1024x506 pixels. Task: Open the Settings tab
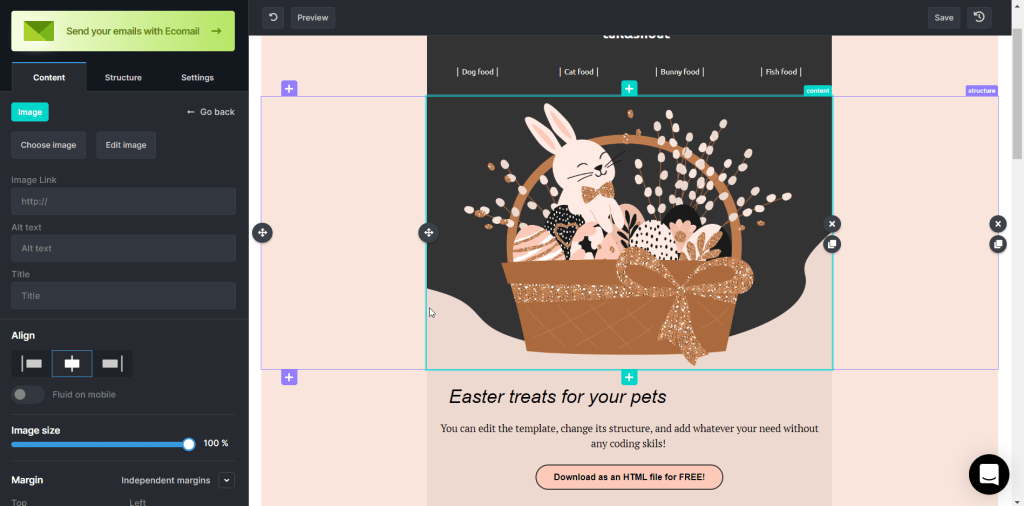click(197, 77)
